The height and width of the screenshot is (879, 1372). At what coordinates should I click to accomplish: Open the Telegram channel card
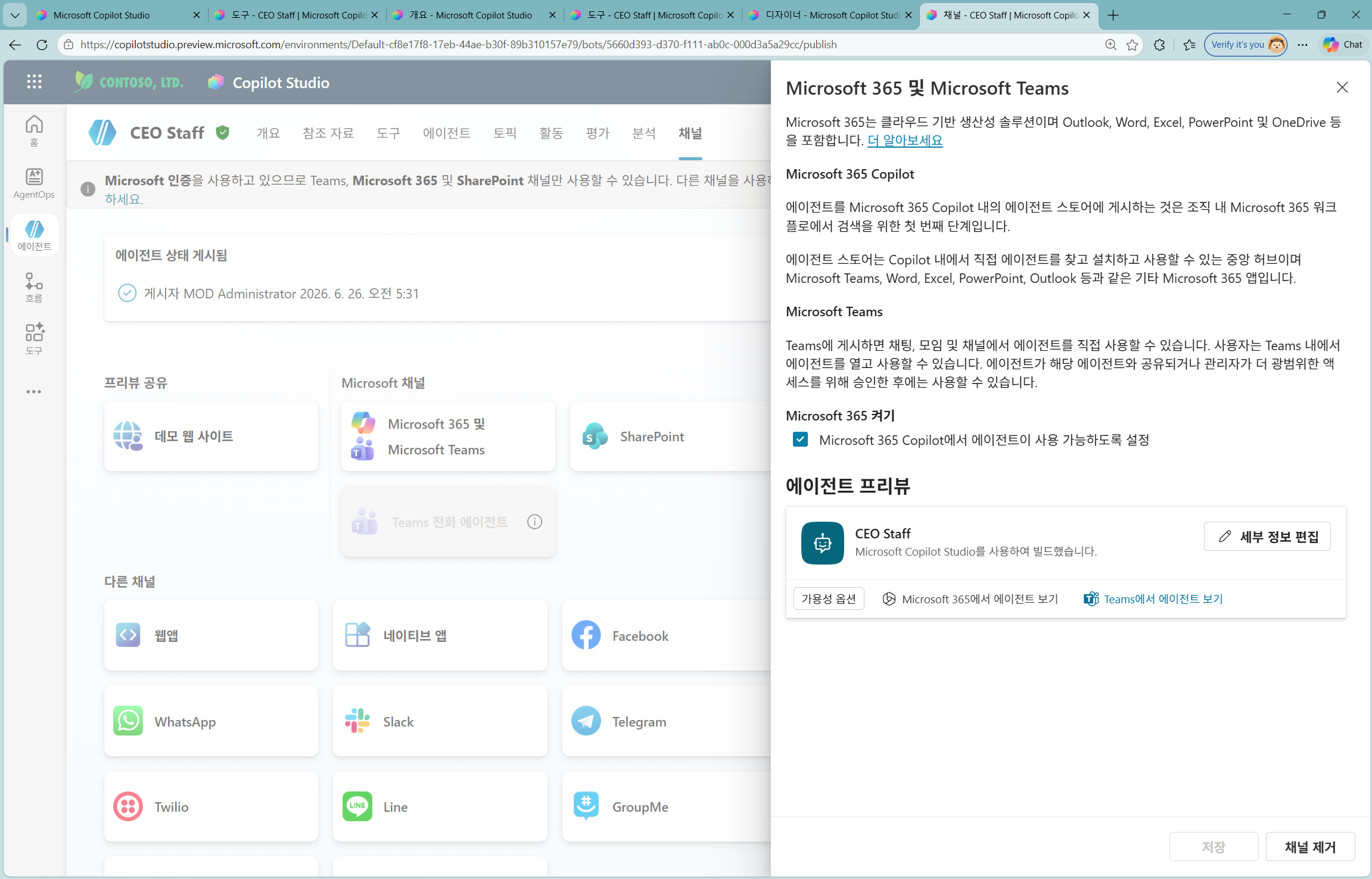[667, 721]
